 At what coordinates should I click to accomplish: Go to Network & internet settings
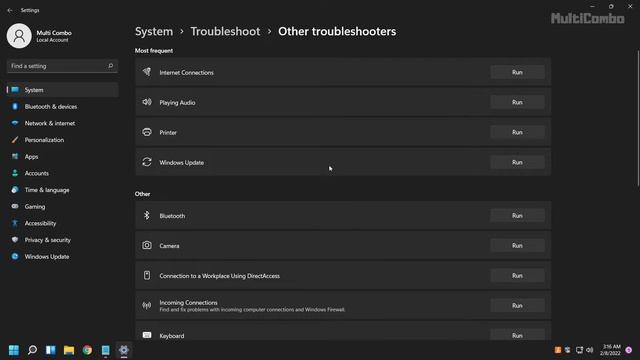(62, 123)
